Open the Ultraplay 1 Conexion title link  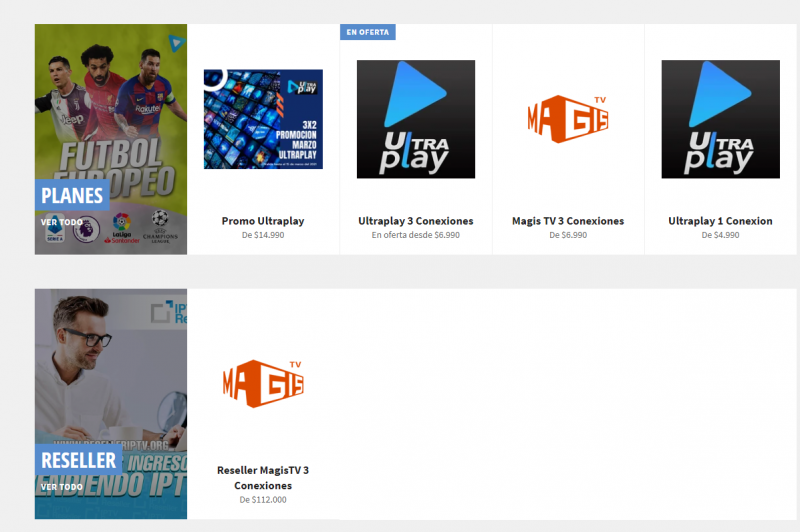tap(720, 221)
